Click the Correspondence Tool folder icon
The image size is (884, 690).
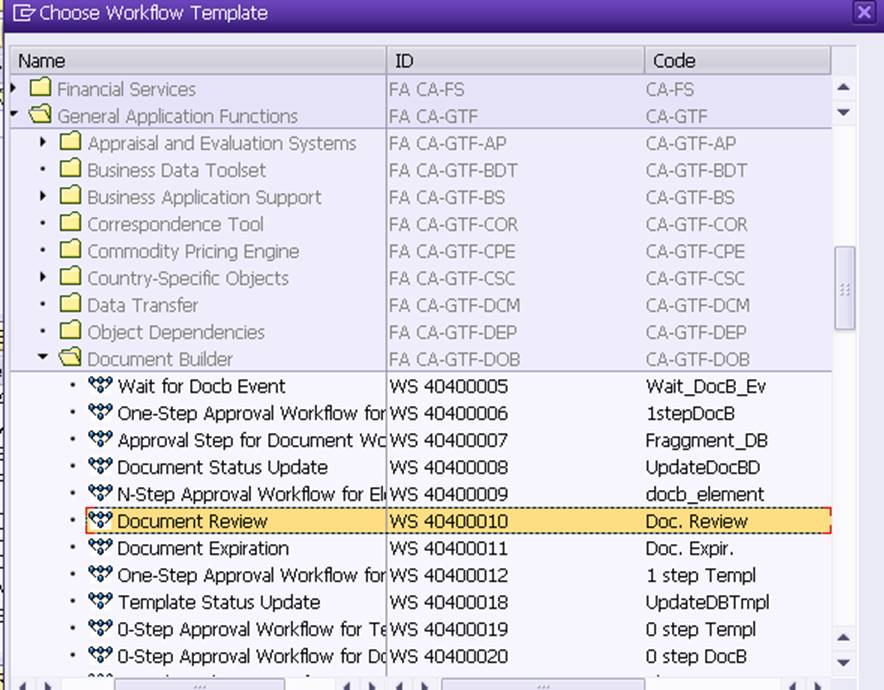pos(70,223)
